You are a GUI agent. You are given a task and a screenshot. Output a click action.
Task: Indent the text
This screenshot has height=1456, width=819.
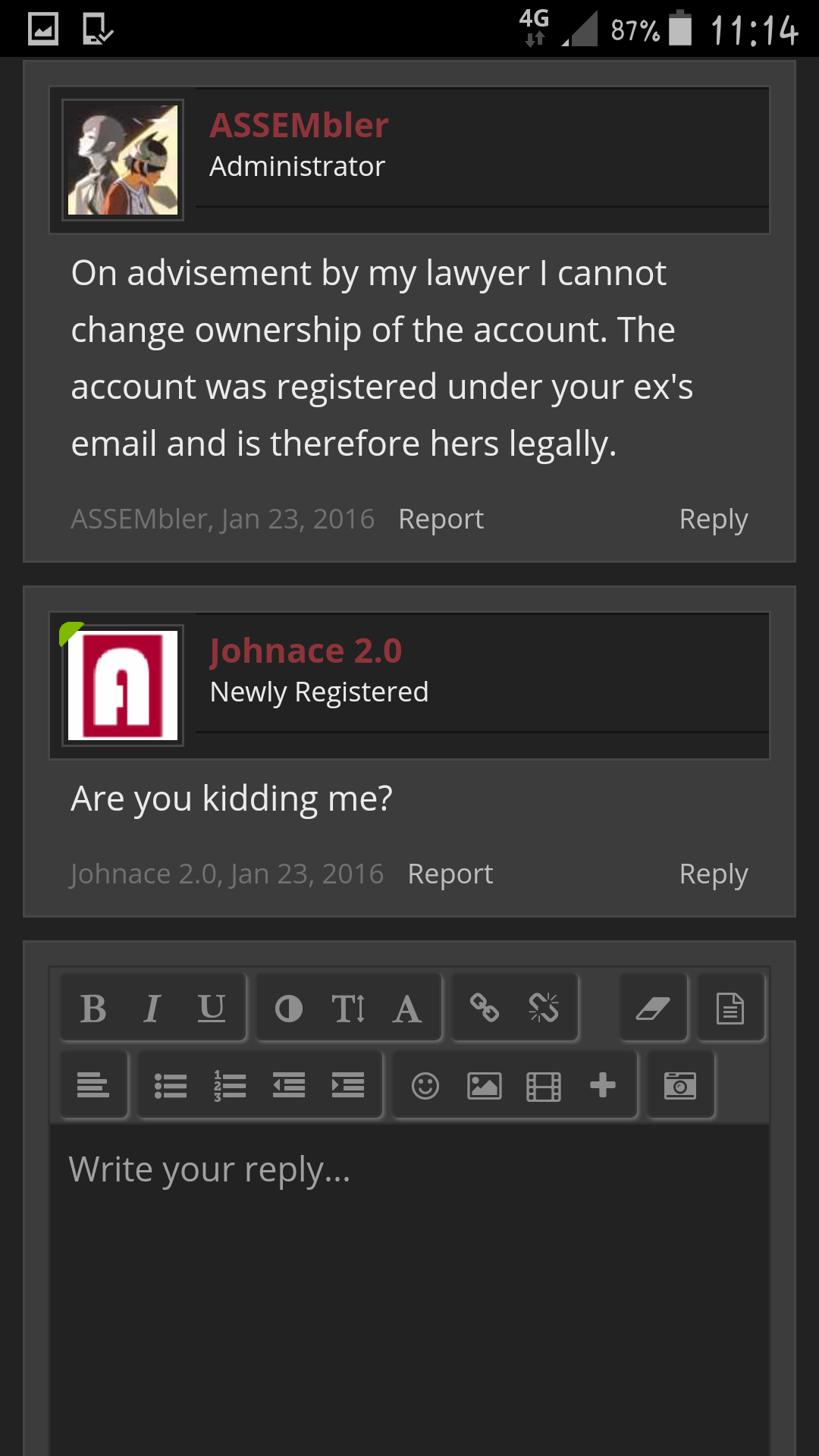(348, 1085)
